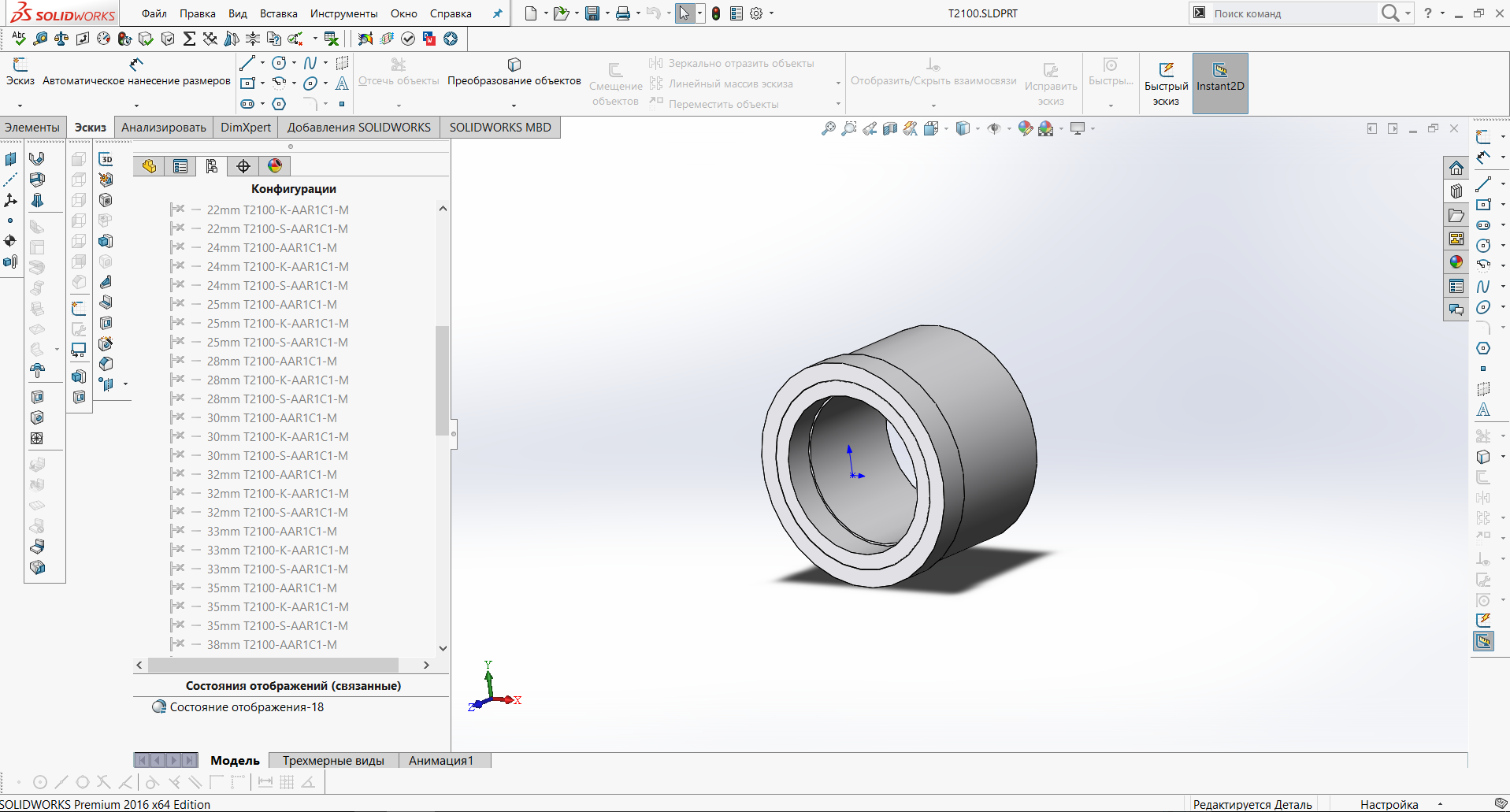Click horizontal scrollbar right arrow

[426, 665]
